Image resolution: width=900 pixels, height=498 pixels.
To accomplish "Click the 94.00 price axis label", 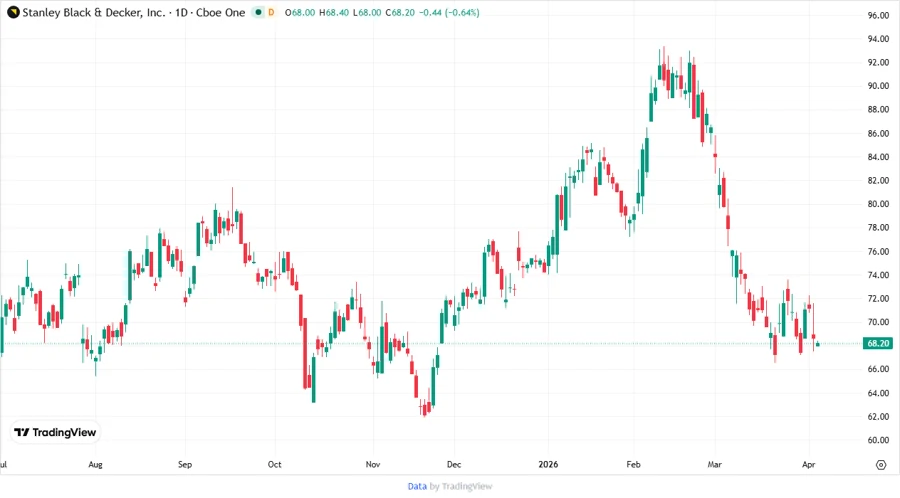I will click(878, 39).
